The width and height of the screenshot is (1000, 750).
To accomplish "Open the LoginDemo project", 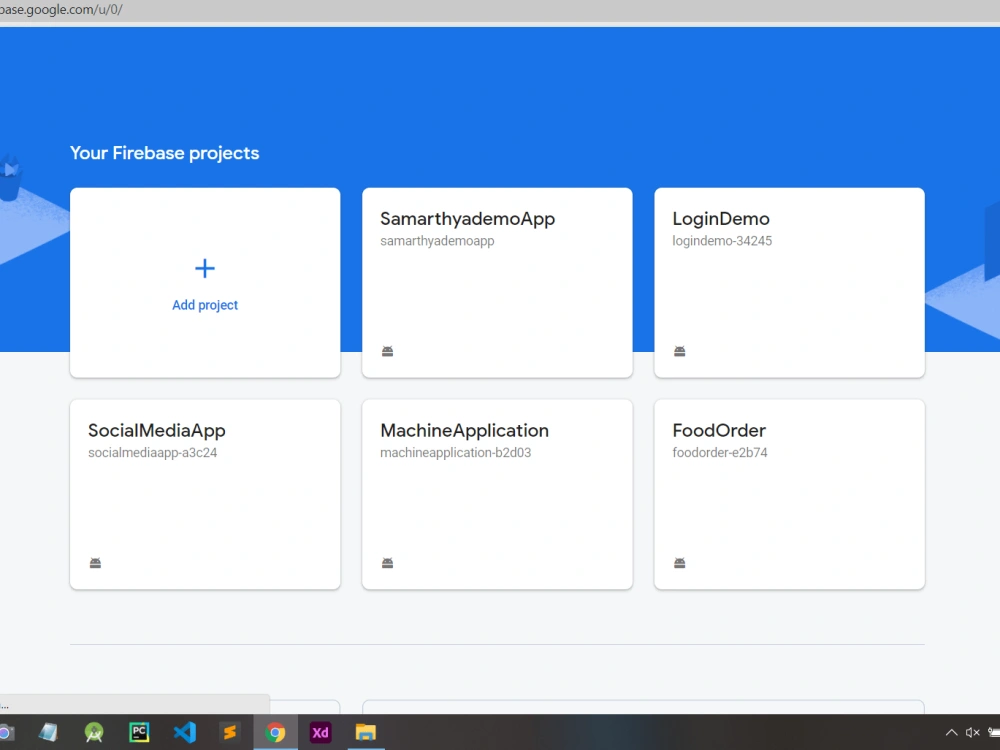I will (789, 283).
